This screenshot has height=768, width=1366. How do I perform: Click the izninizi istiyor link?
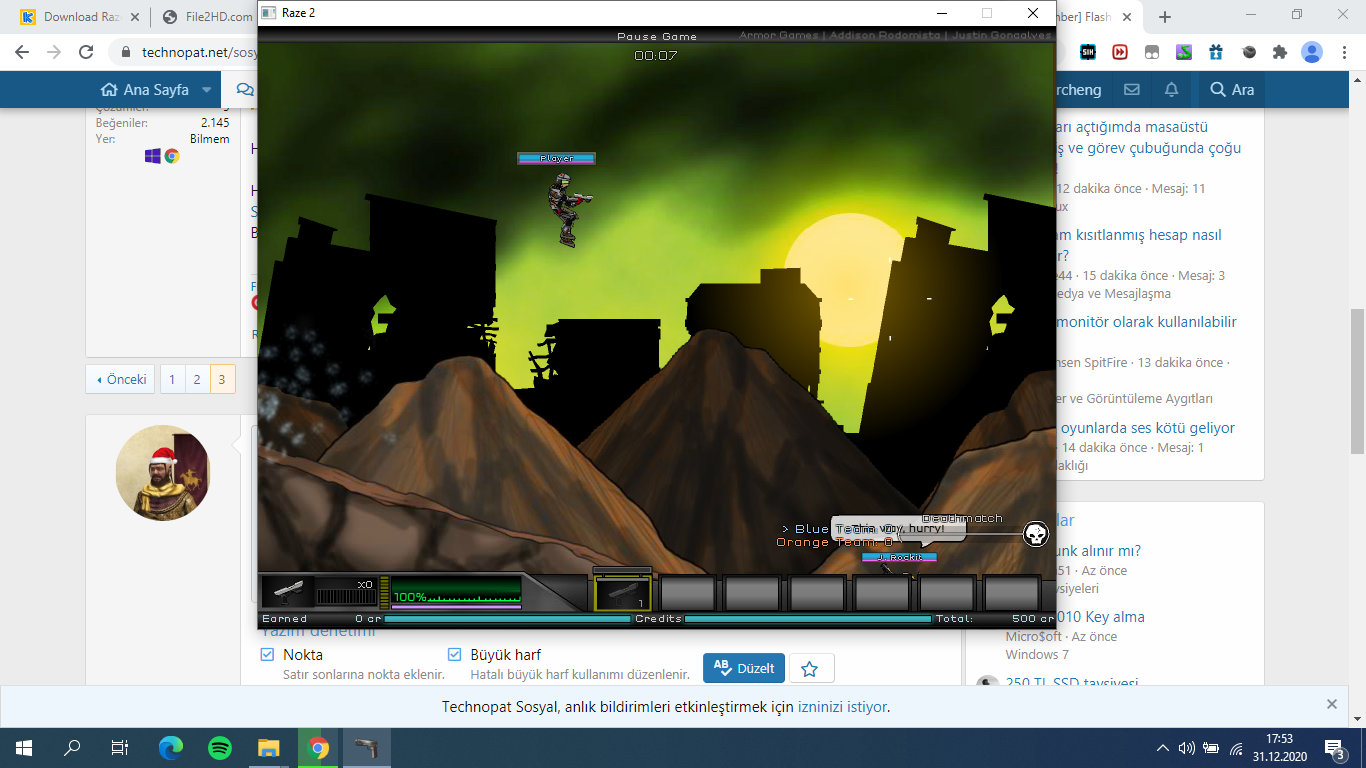pos(842,707)
